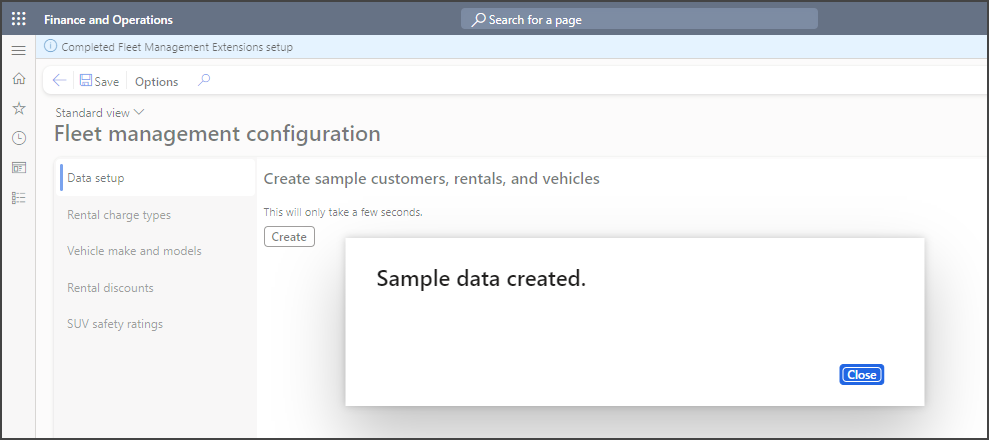Click the info icon in notification bar
Image resolution: width=989 pixels, height=440 pixels.
(51, 46)
